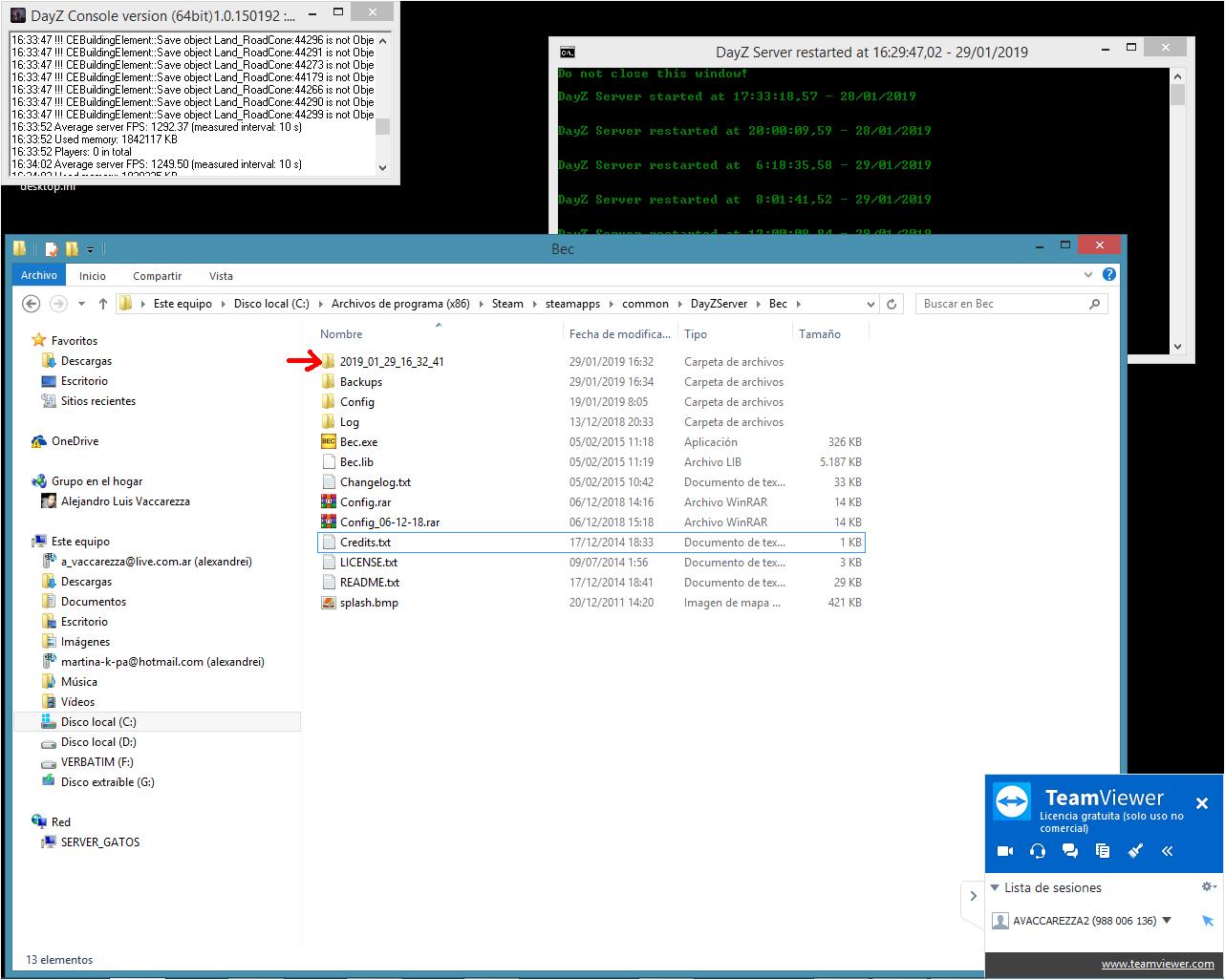Navigate to steamapps in breadcrumb

[x=572, y=304]
